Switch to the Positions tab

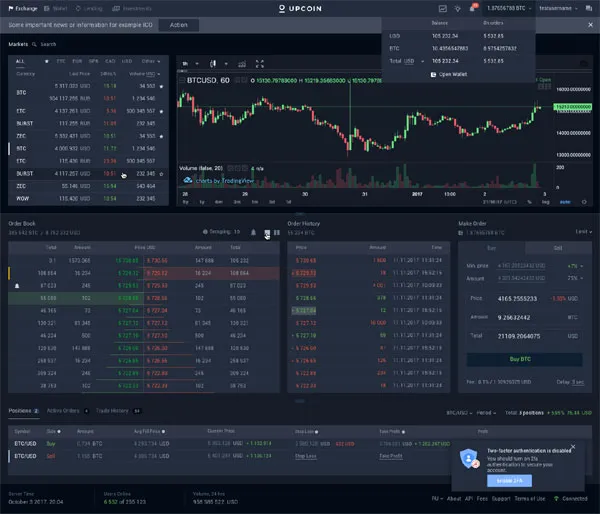coord(24,411)
